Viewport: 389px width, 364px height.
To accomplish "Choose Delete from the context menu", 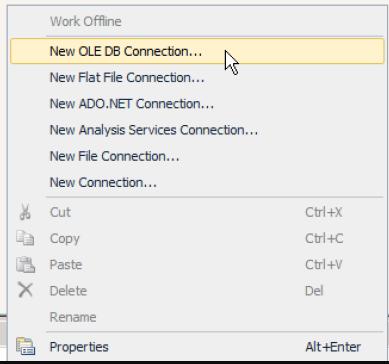I will 197,291.
